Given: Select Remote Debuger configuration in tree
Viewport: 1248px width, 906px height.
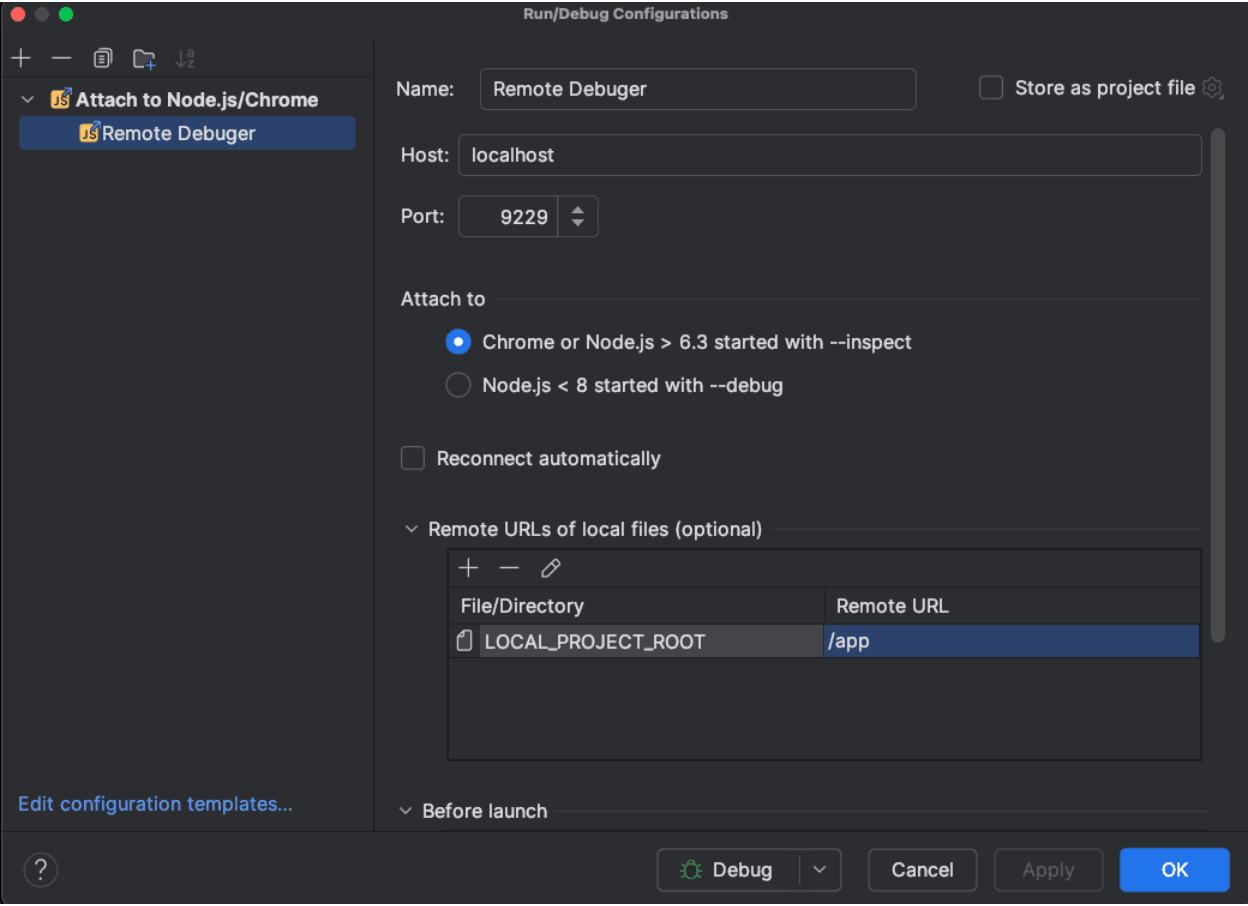Looking at the screenshot, I should click(178, 133).
